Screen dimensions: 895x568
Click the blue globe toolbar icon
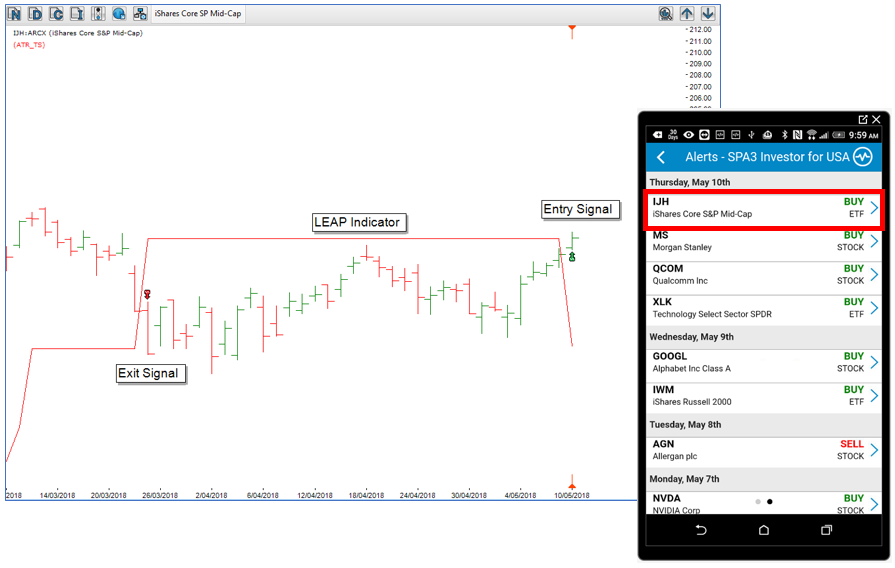coord(119,14)
